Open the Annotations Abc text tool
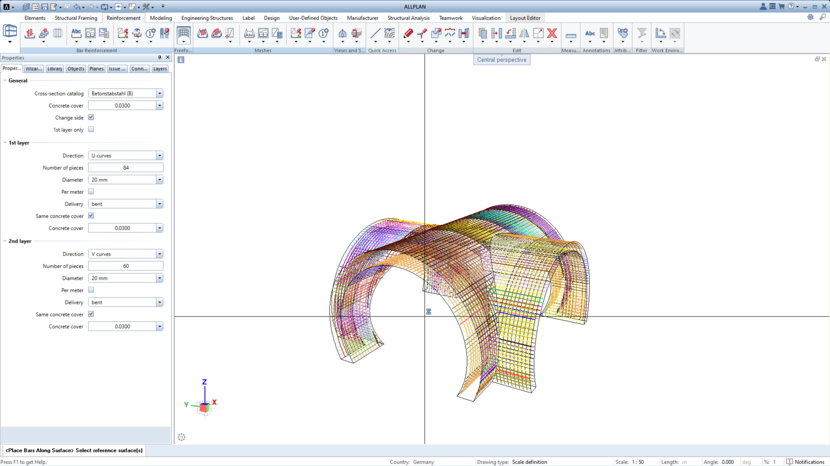This screenshot has height=466, width=830. point(590,34)
